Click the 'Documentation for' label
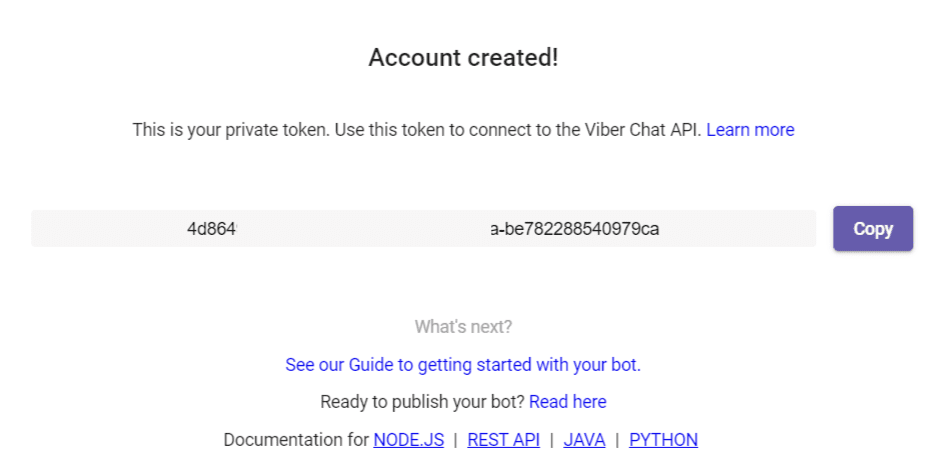This screenshot has height=472, width=935. [x=296, y=440]
